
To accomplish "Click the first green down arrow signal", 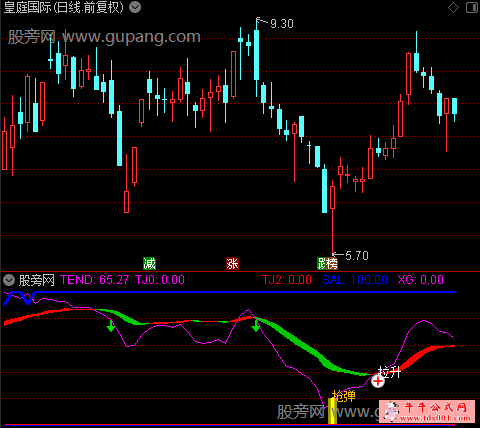I will (x=111, y=326).
